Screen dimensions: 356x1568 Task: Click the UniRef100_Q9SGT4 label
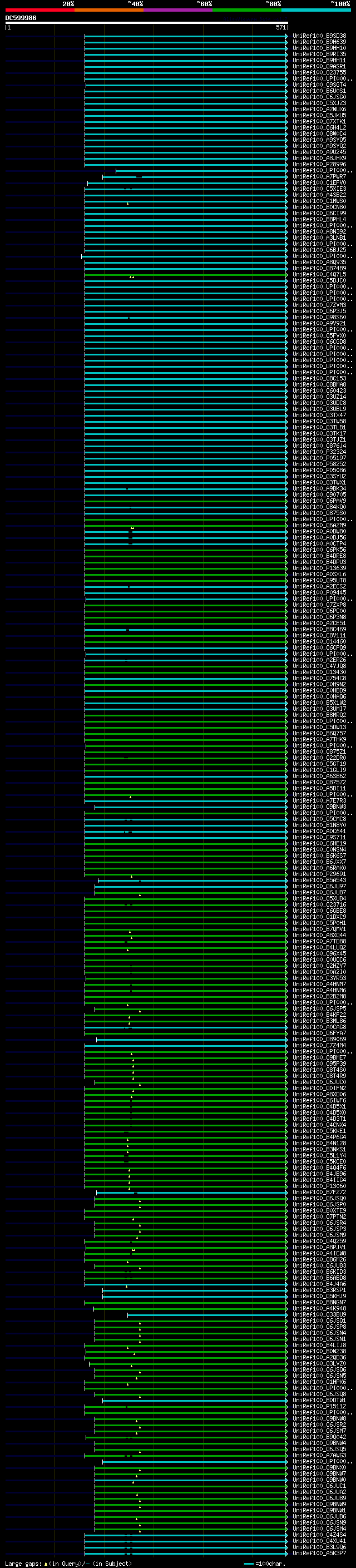(319, 85)
